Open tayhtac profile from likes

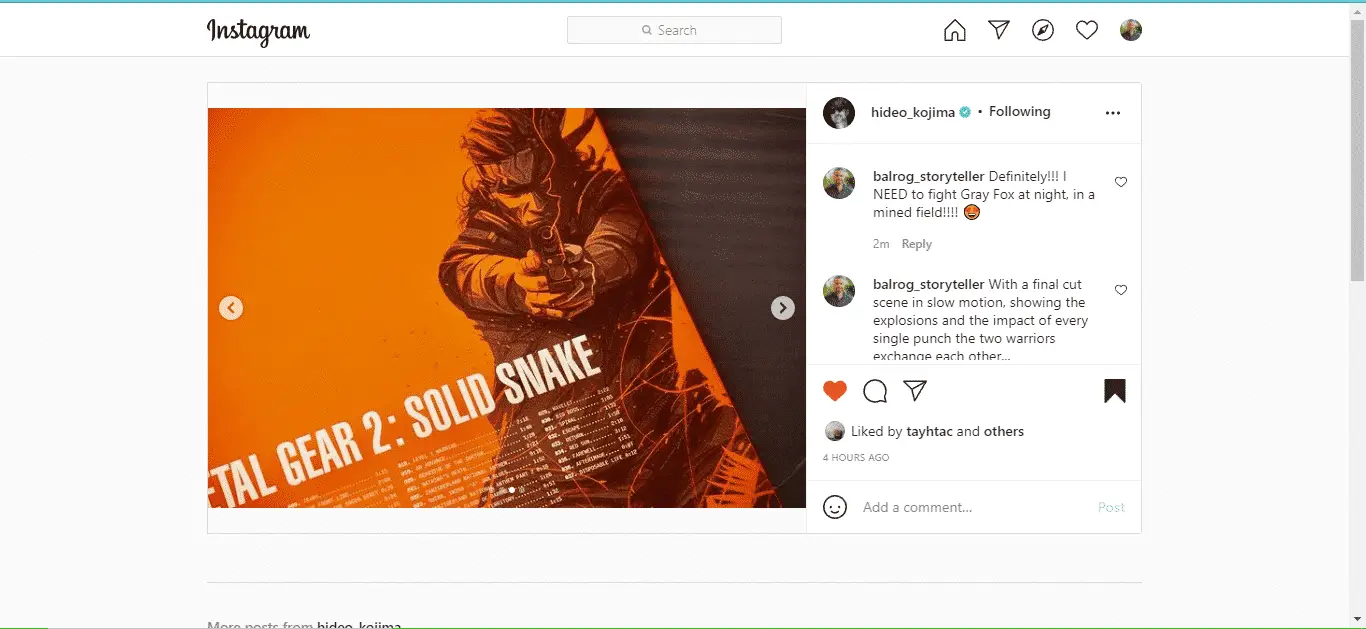pos(929,432)
